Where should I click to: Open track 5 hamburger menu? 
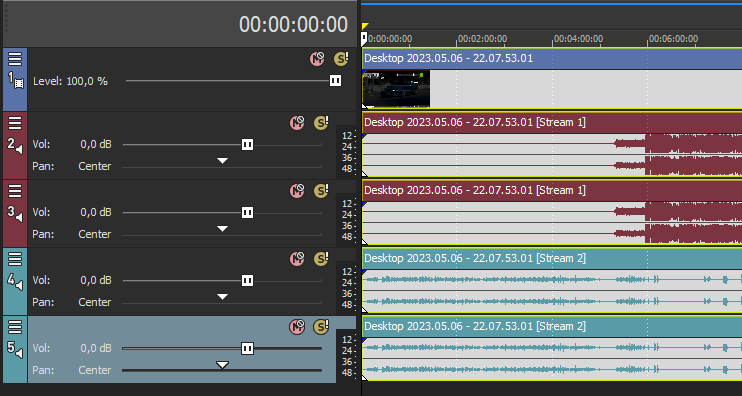point(15,326)
